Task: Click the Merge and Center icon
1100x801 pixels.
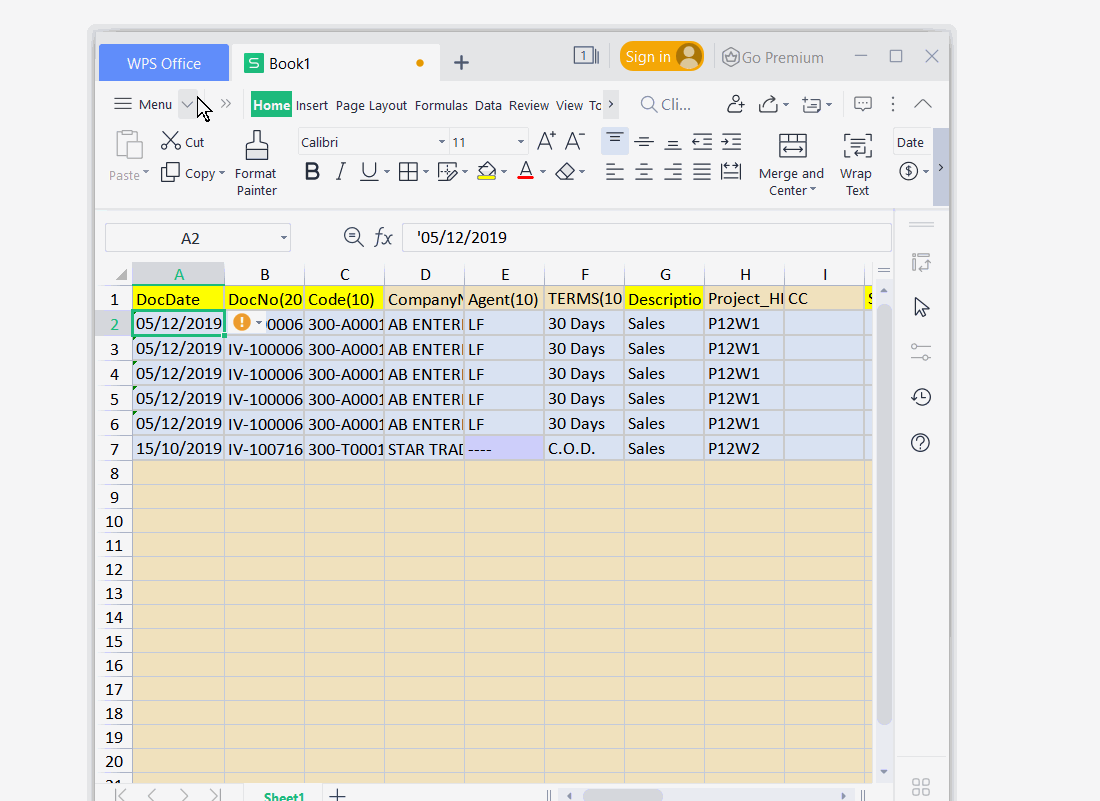Action: coord(792,146)
